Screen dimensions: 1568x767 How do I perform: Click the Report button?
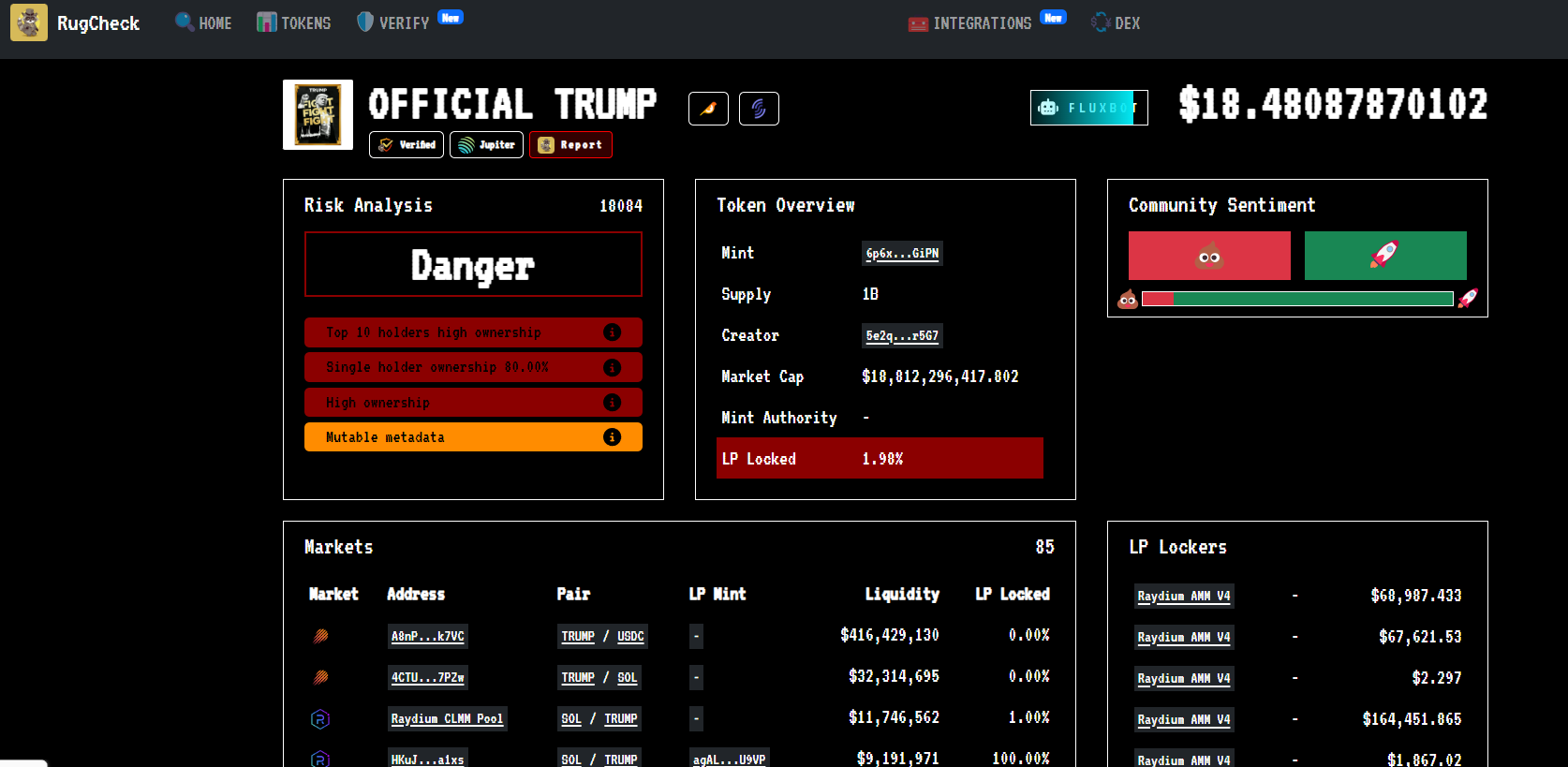(x=570, y=145)
